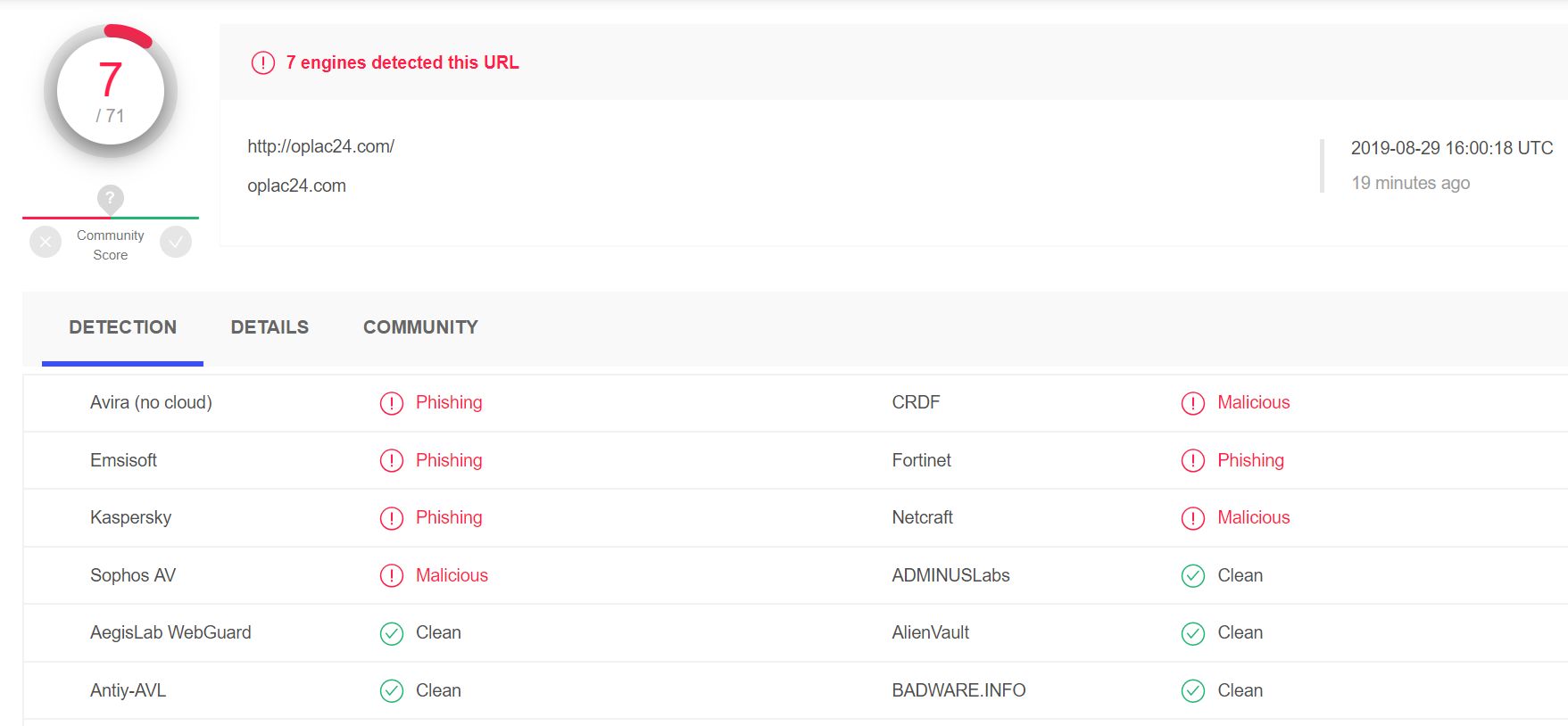
Task: Click the Fortinet engine name
Action: point(922,460)
